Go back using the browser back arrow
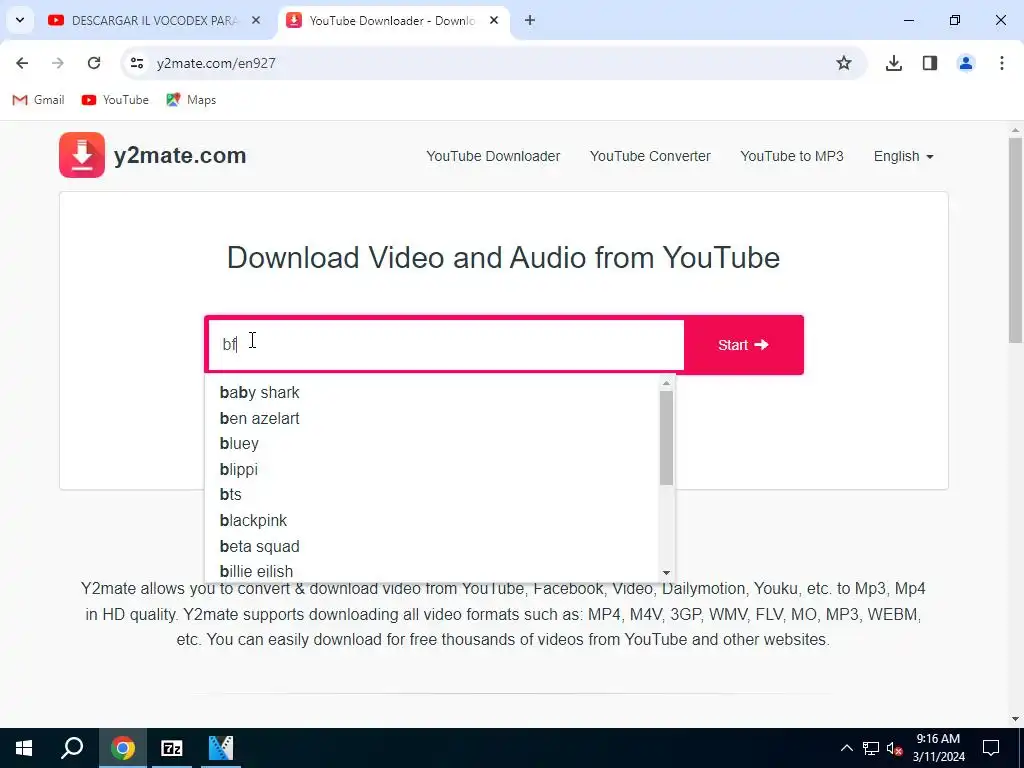This screenshot has height=768, width=1024. [x=22, y=63]
